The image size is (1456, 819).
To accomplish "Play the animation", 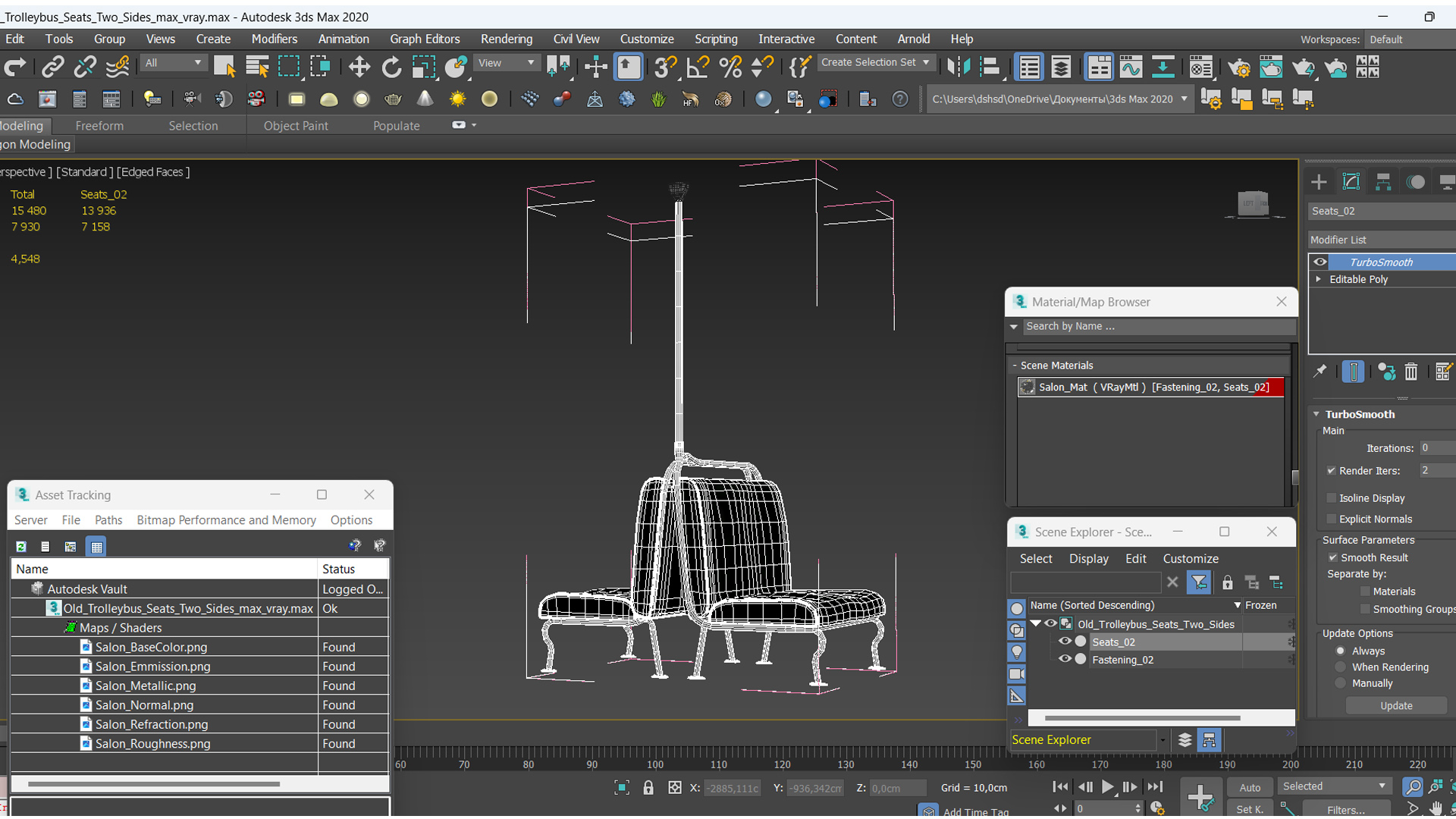I will [1107, 787].
